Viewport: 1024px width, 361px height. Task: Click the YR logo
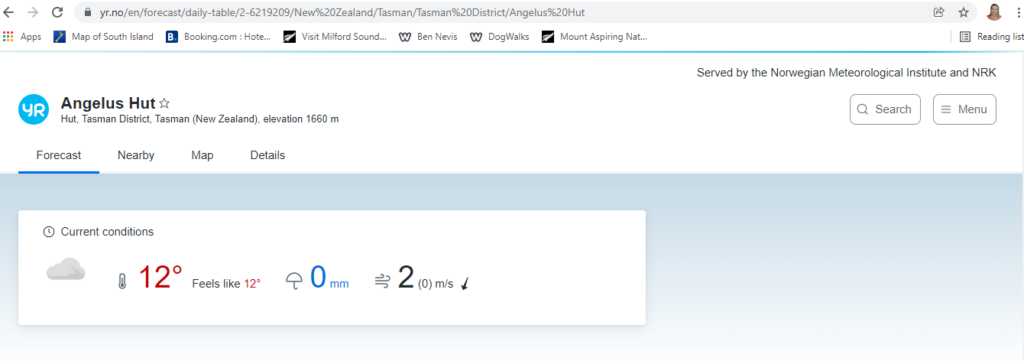pos(33,109)
